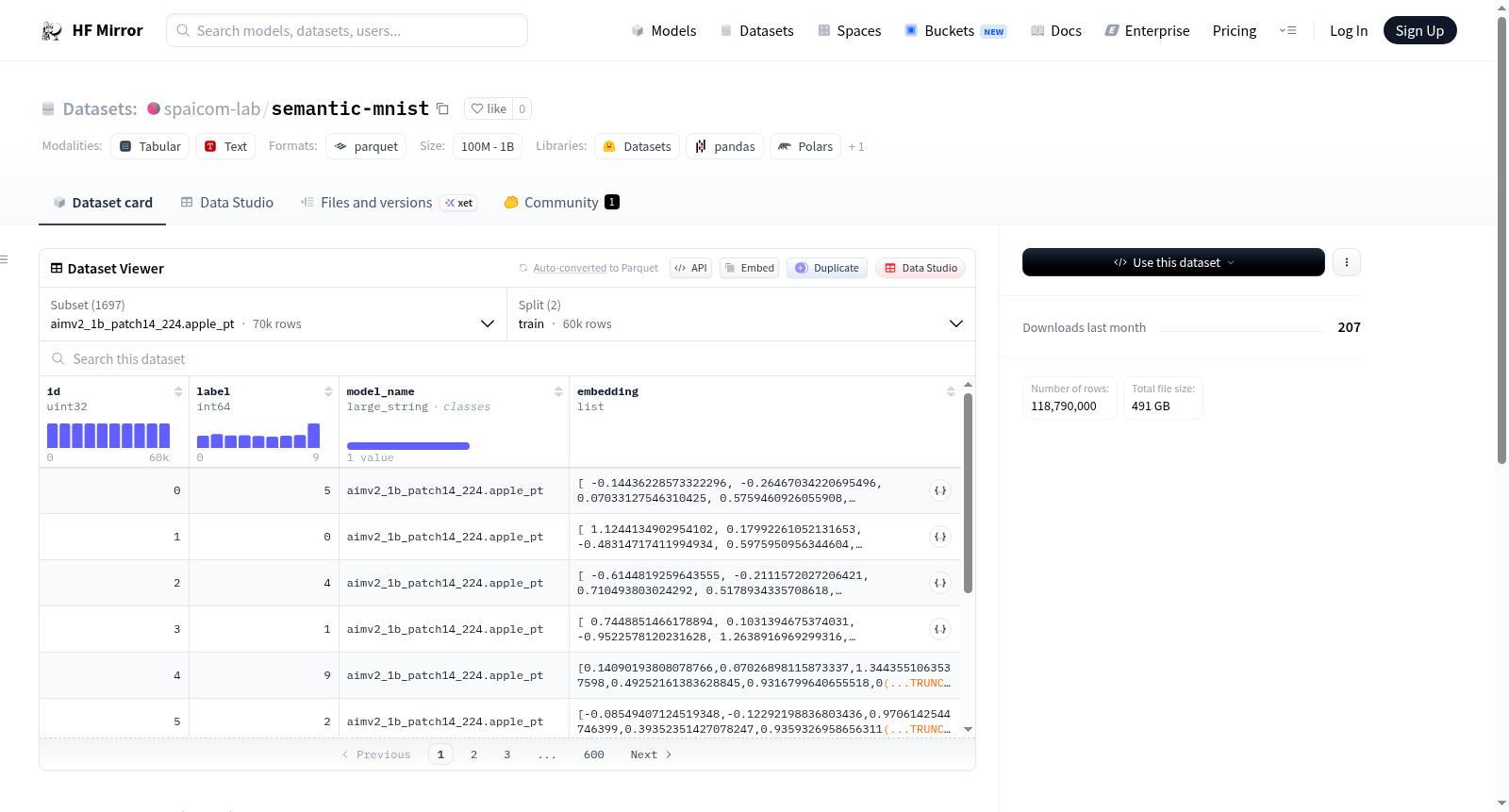Viewport: 1509px width, 812px height.
Task: Sort by the id column
Action: coord(178,391)
